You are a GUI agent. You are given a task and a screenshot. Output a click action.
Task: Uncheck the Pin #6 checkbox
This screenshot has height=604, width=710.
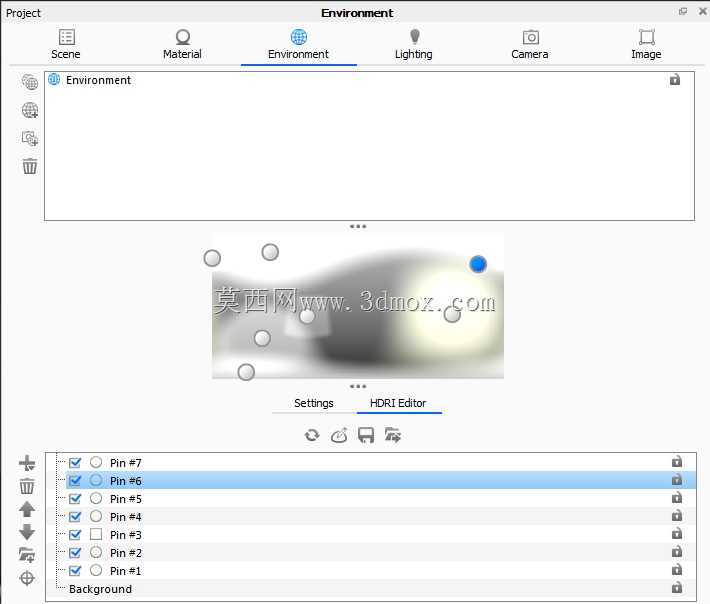75,480
